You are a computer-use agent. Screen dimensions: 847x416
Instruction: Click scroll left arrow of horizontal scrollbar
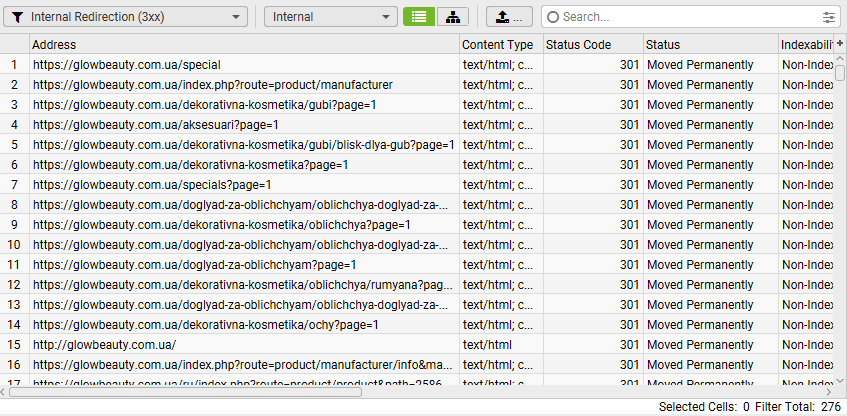coord(4,392)
